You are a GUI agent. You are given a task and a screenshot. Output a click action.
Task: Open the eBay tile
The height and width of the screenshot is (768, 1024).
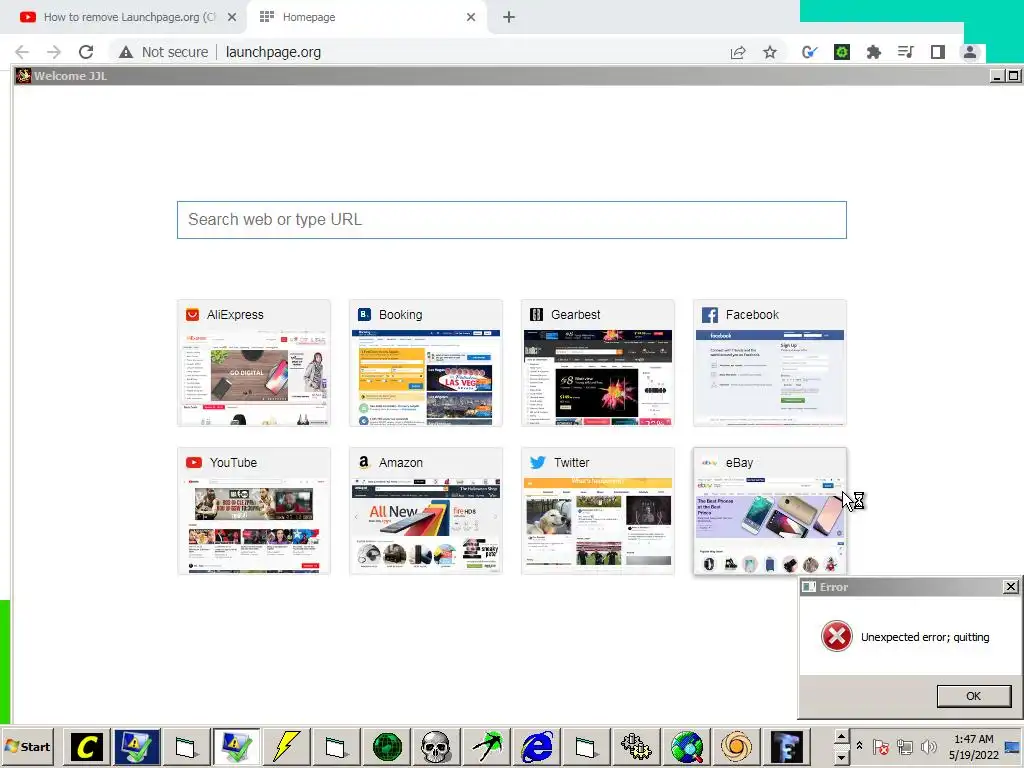click(770, 511)
